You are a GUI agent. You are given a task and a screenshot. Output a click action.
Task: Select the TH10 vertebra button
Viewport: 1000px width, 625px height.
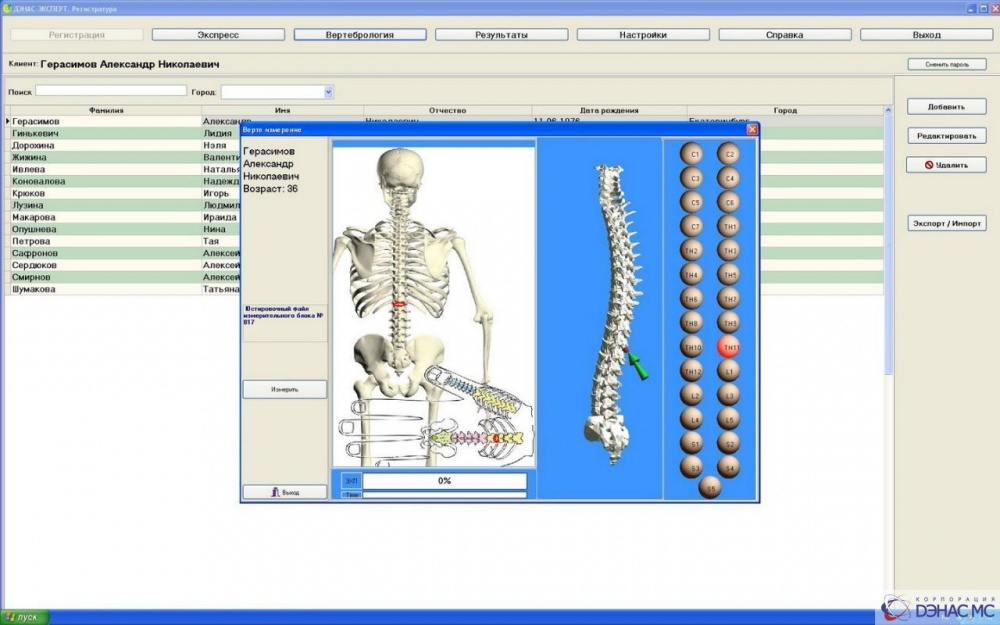[691, 347]
